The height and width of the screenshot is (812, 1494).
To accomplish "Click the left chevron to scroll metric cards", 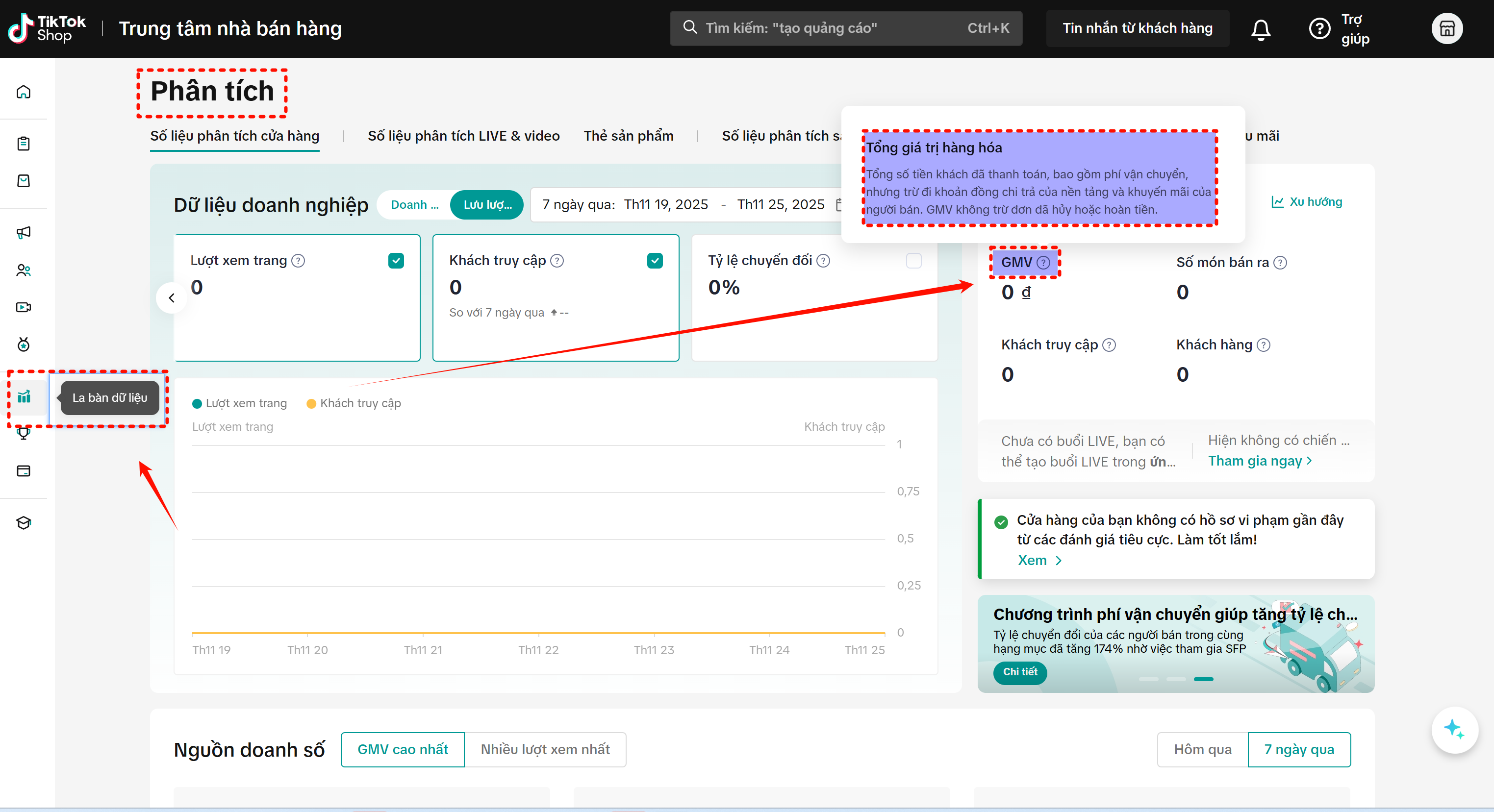I will click(x=171, y=298).
